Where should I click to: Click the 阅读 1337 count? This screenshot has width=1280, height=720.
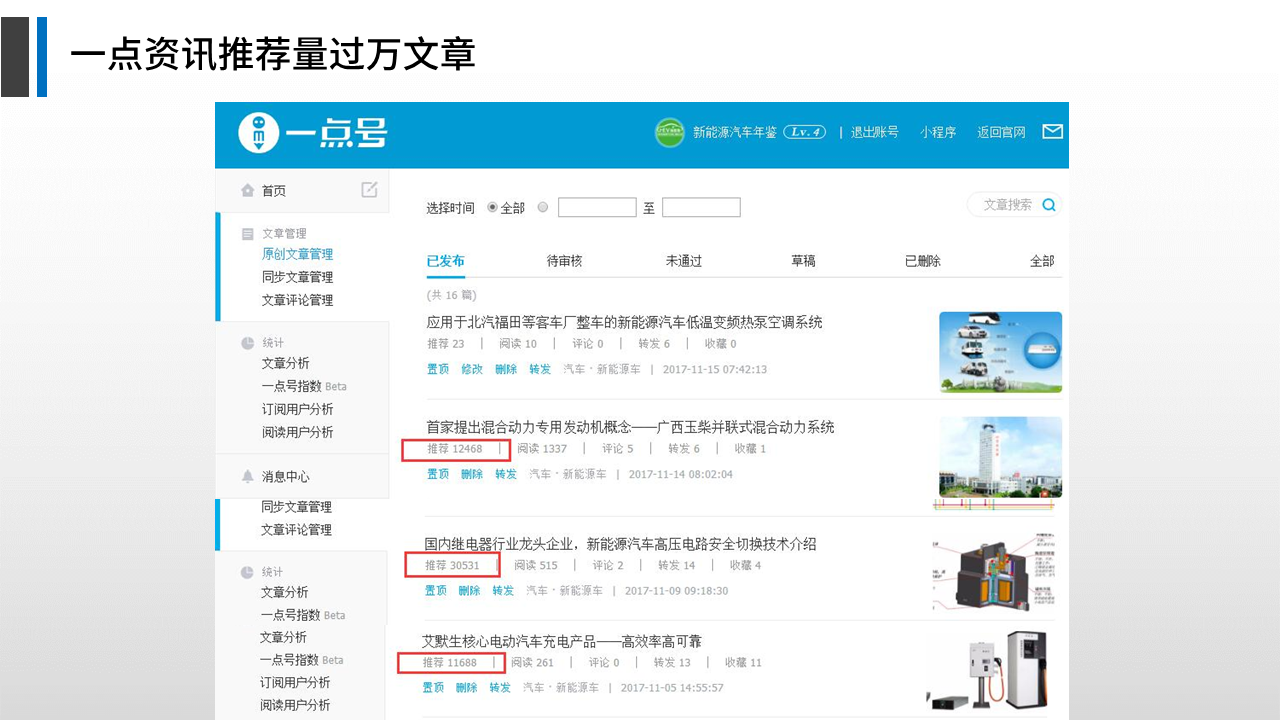point(542,449)
